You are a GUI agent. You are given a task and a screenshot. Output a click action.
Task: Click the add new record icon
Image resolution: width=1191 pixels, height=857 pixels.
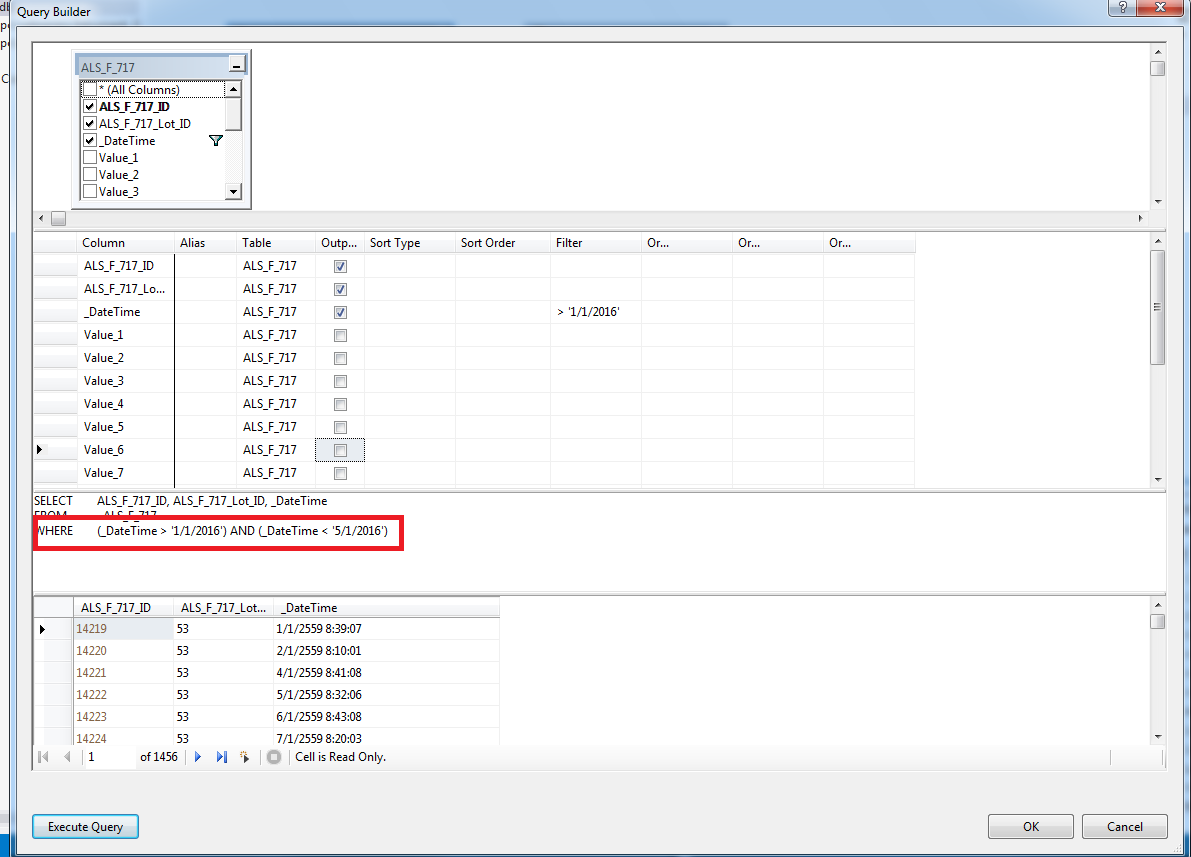[244, 757]
